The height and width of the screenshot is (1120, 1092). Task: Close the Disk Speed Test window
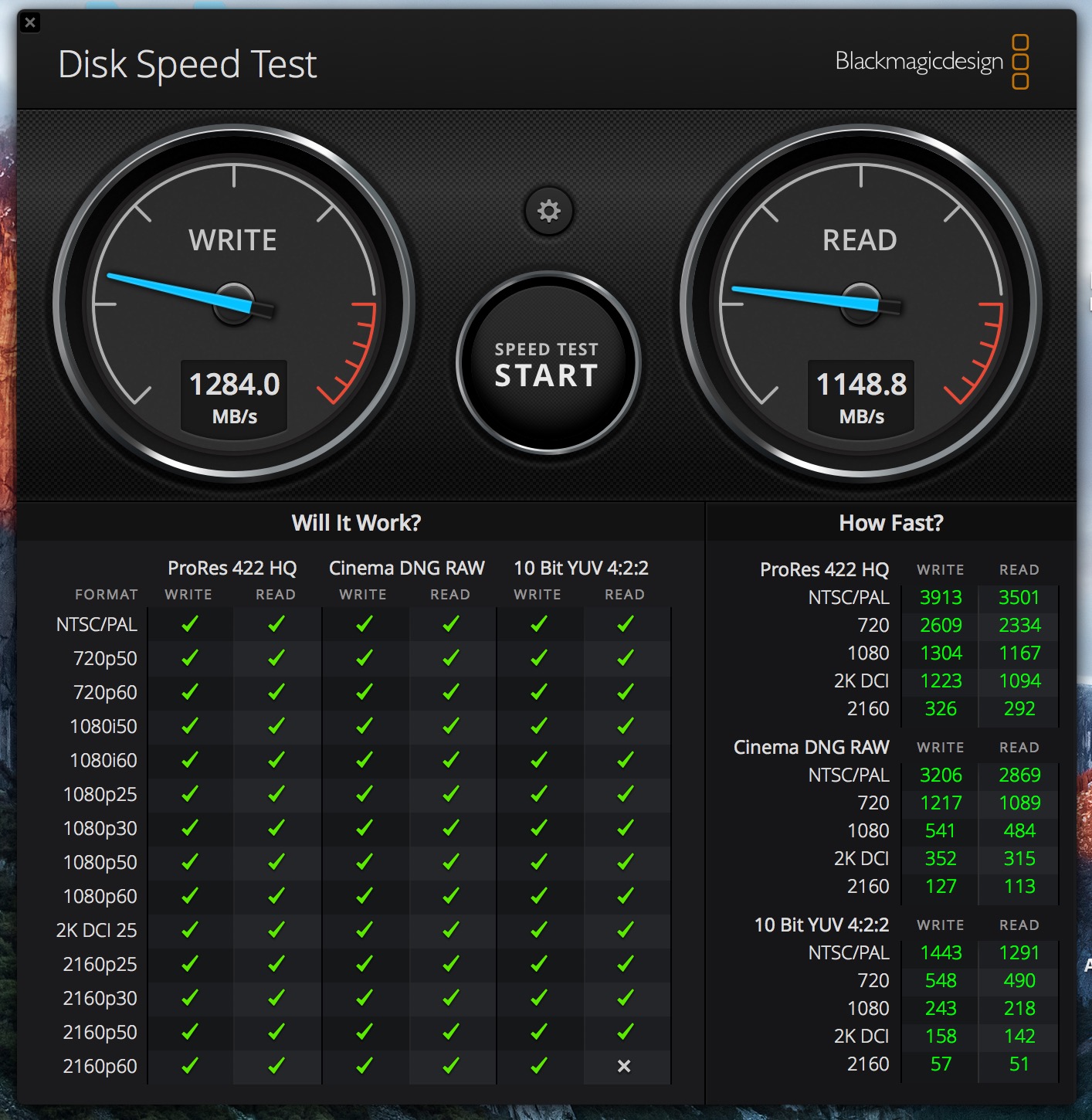(x=30, y=22)
